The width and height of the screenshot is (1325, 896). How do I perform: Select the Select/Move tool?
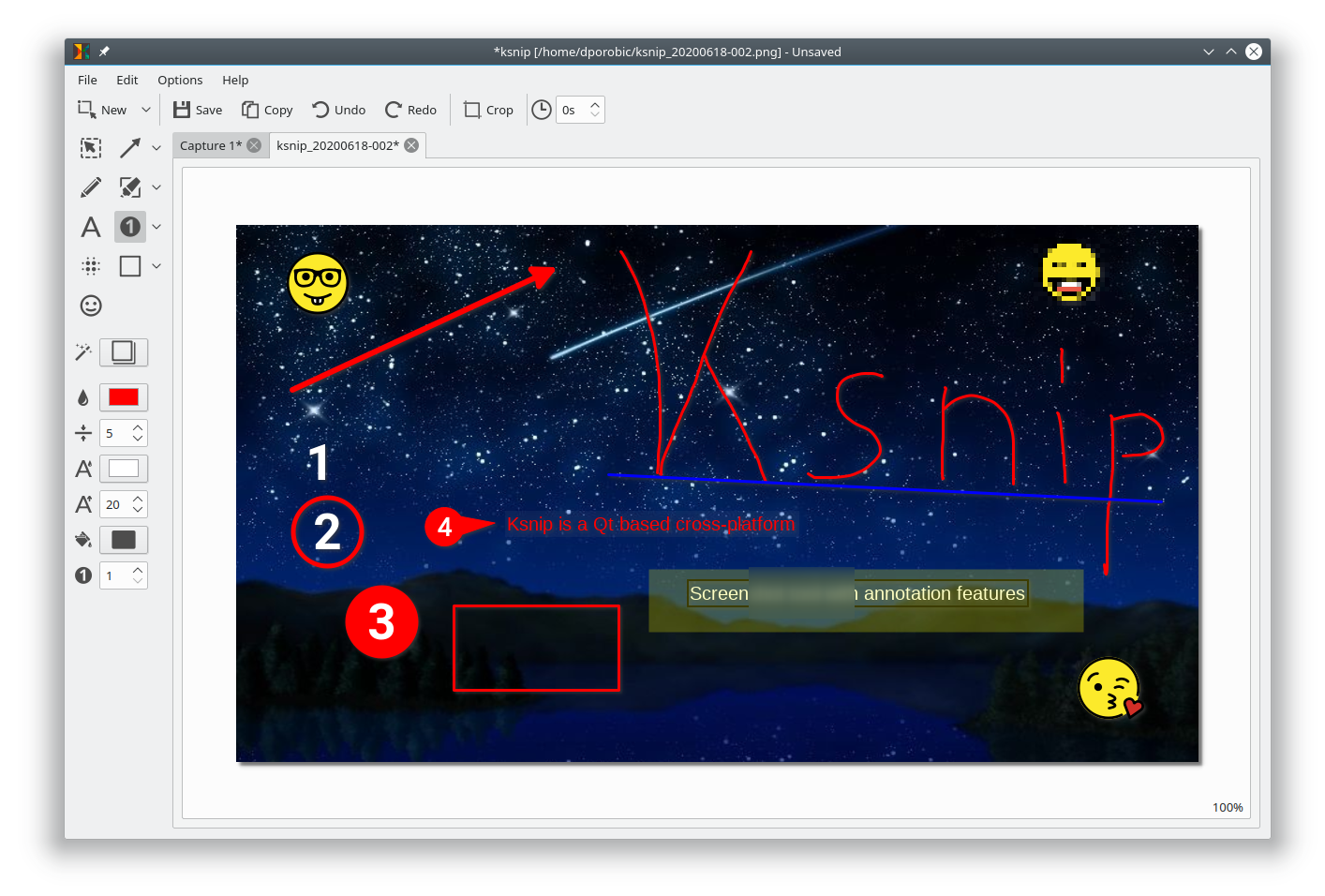coord(91,148)
